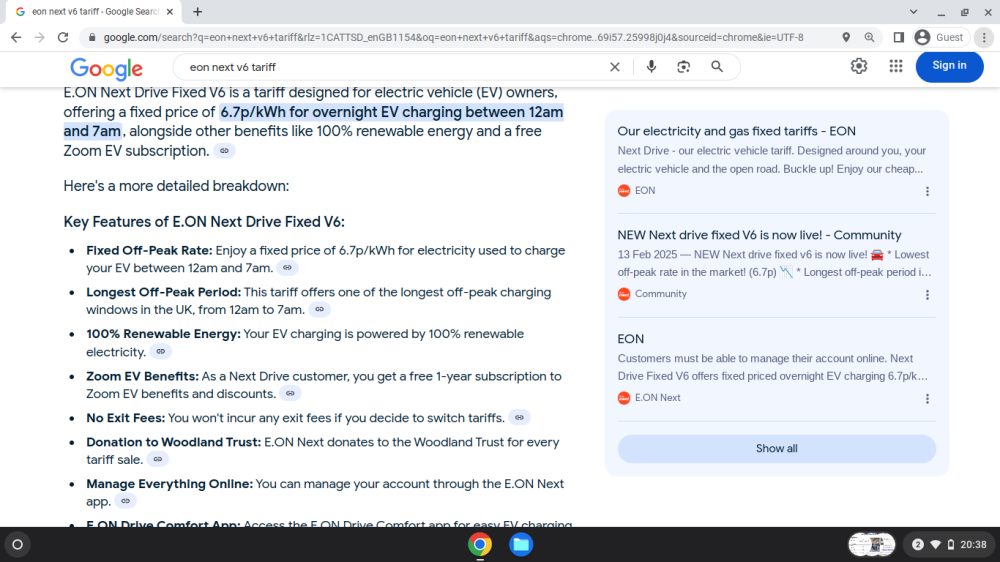1000x562 pixels.
Task: Open search by image camera icon
Action: 684,66
